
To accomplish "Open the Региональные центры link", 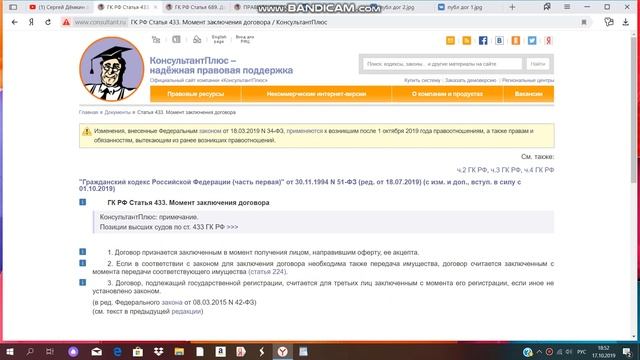I will coord(528,80).
